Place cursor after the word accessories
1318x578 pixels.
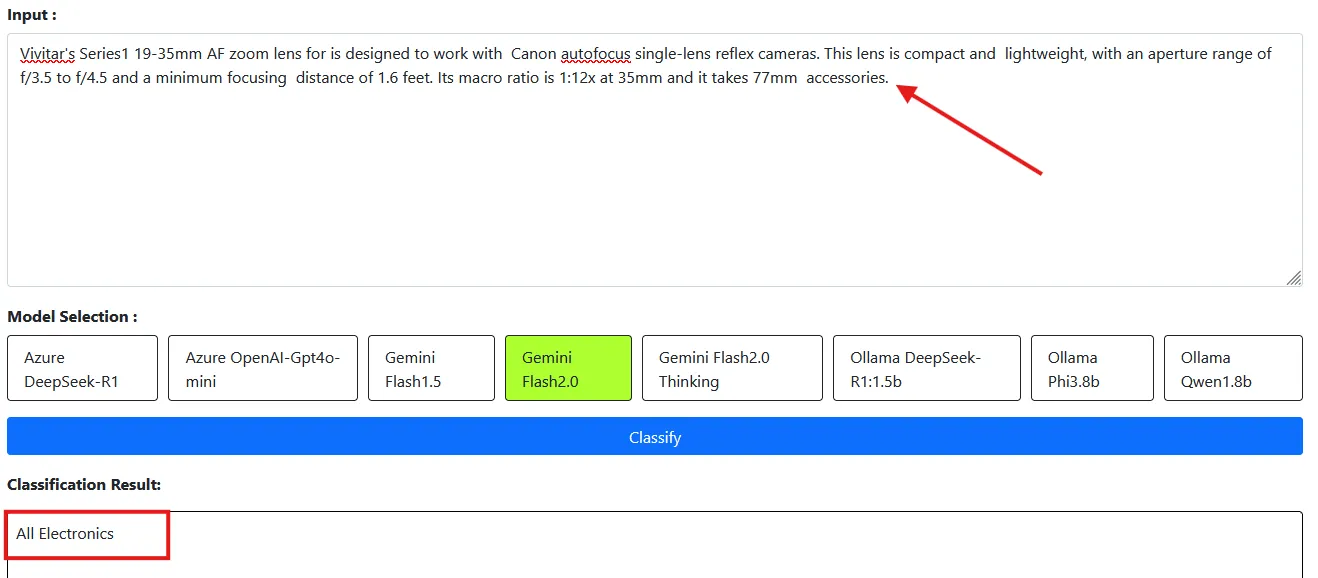(x=889, y=78)
